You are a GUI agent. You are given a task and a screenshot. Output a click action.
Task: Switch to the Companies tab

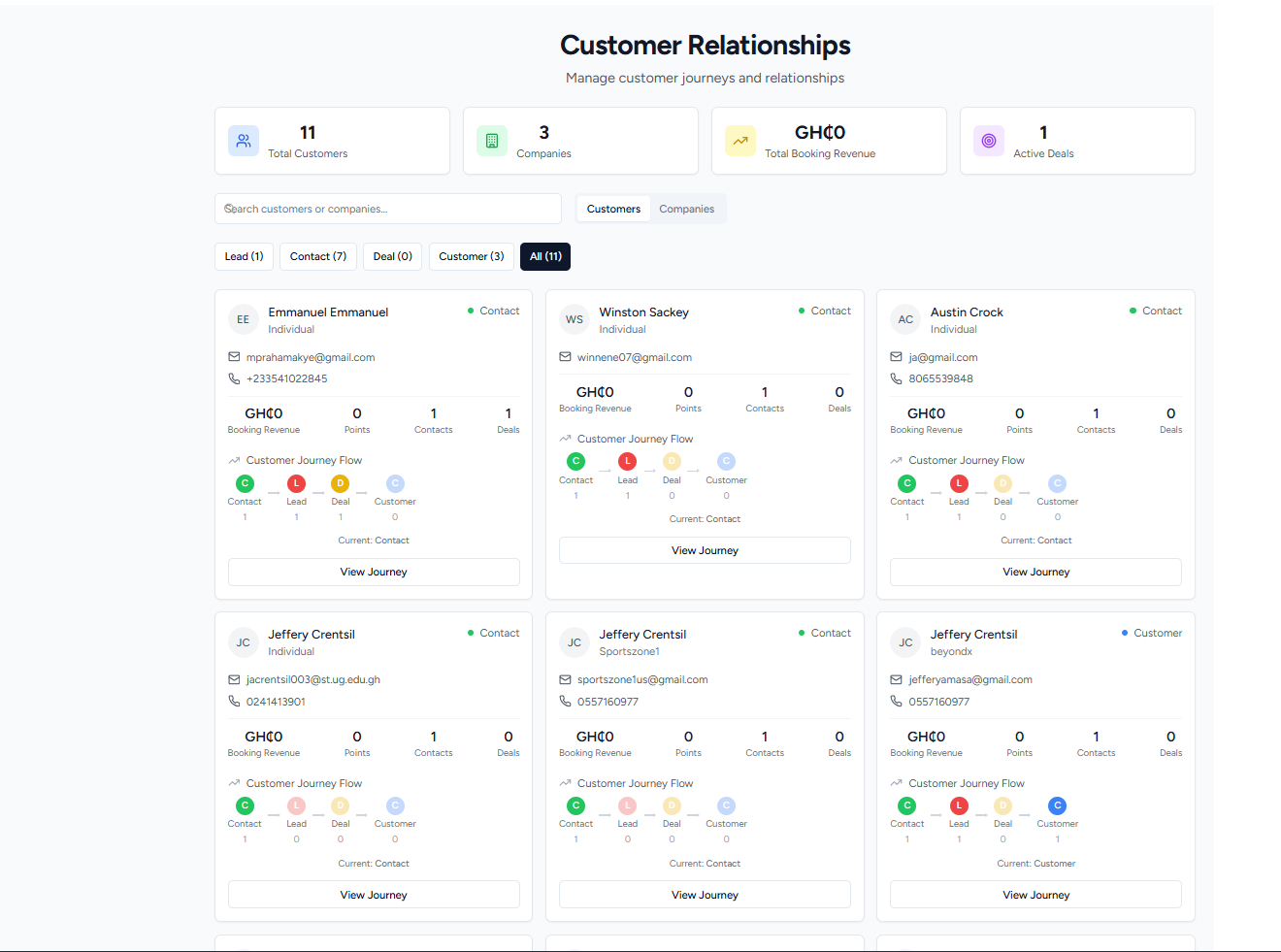686,209
